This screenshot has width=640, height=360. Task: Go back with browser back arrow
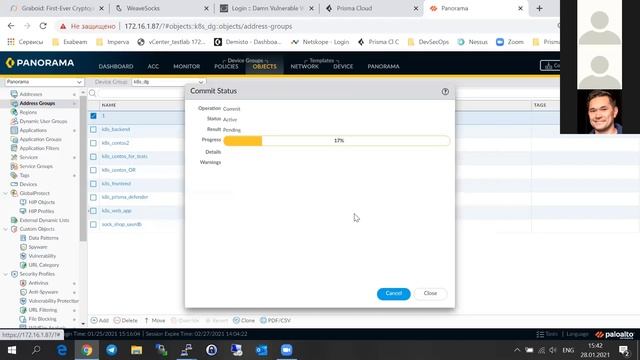[x=11, y=26]
